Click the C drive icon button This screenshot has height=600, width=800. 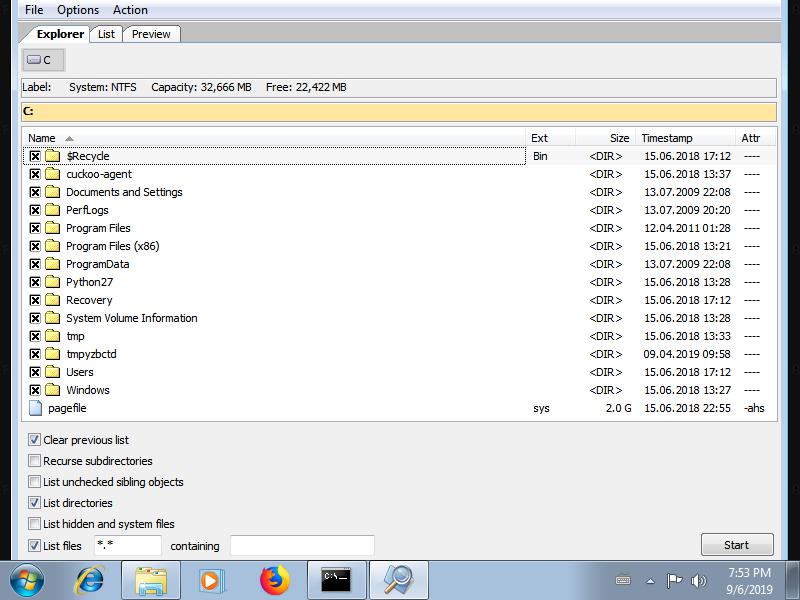point(39,60)
